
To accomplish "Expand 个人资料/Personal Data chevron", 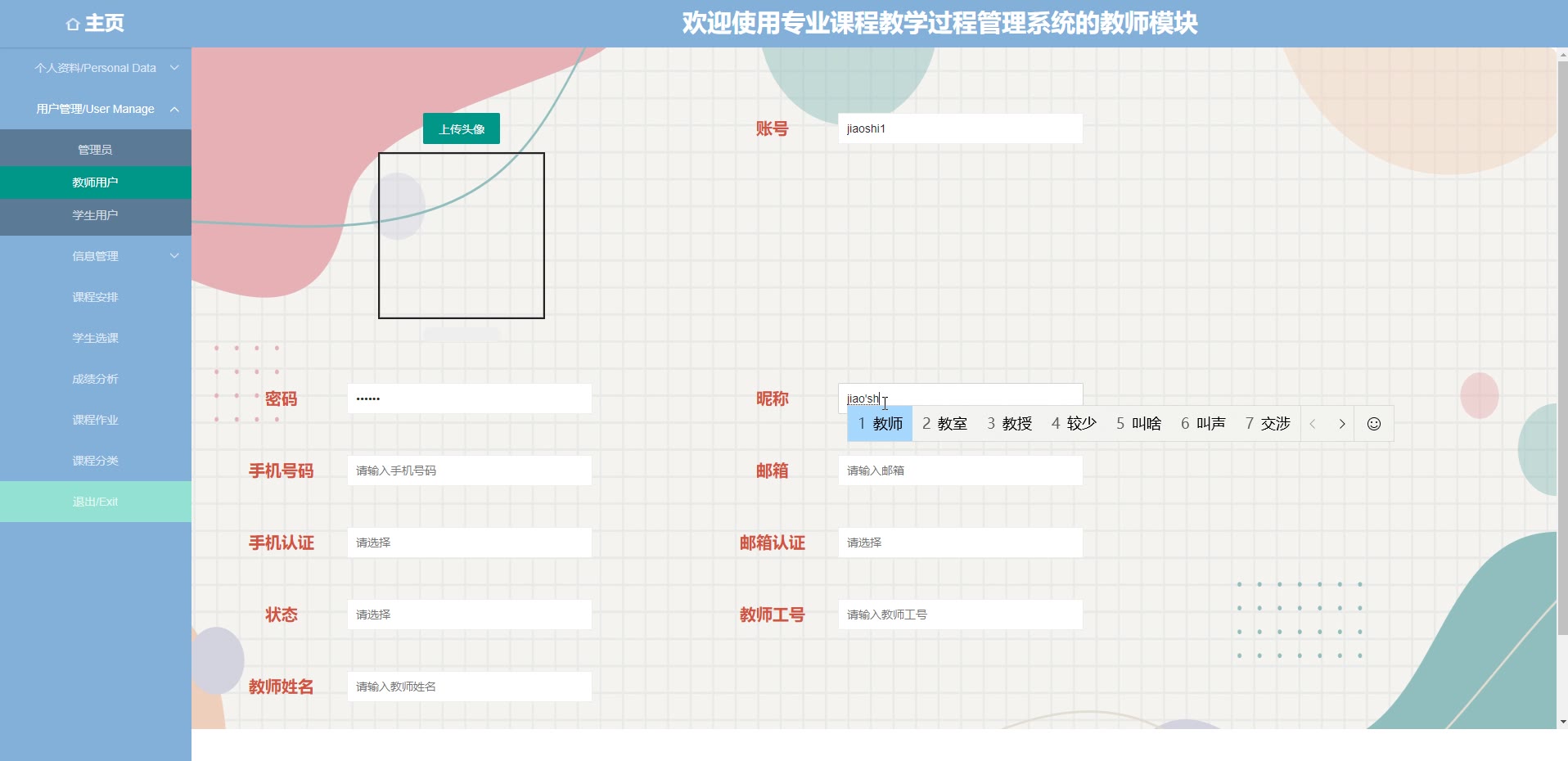I will [x=174, y=68].
